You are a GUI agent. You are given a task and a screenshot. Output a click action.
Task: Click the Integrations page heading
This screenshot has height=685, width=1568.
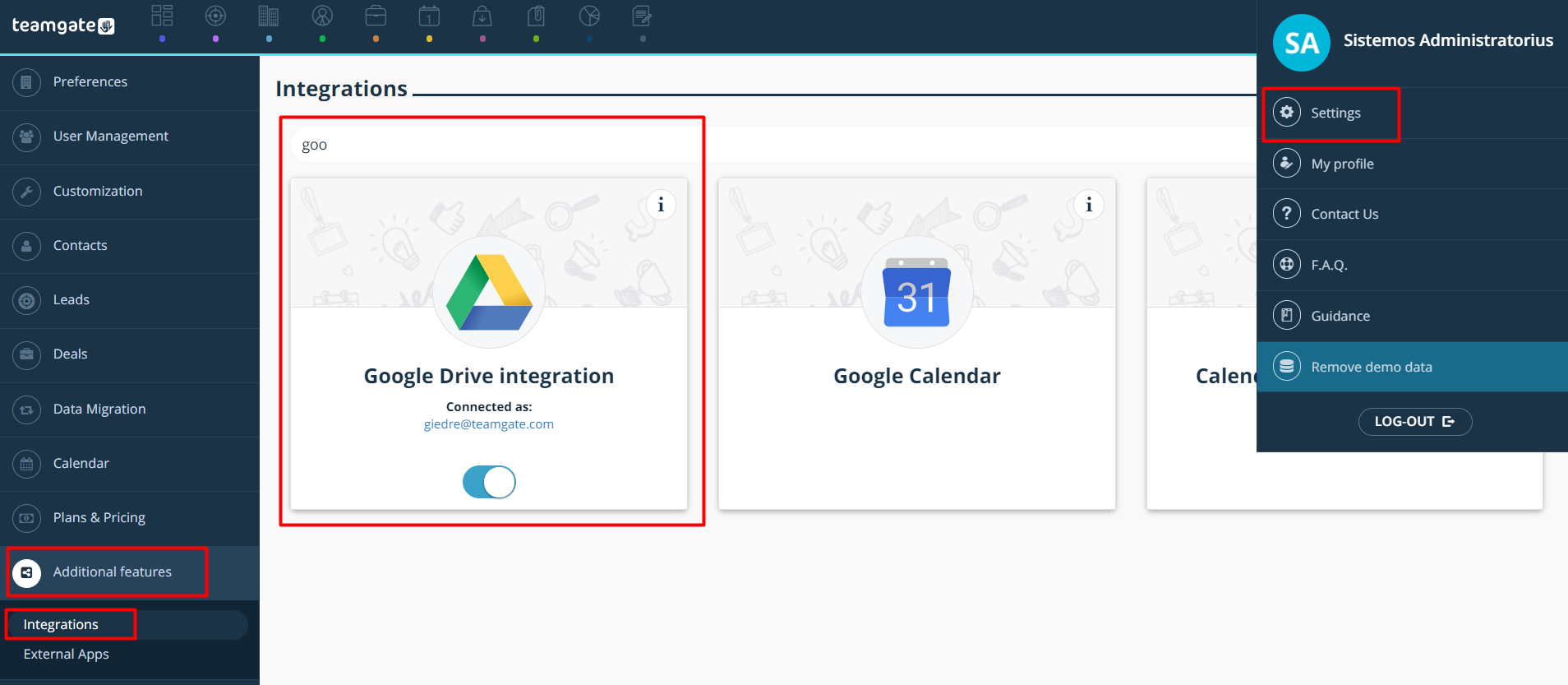[x=341, y=88]
